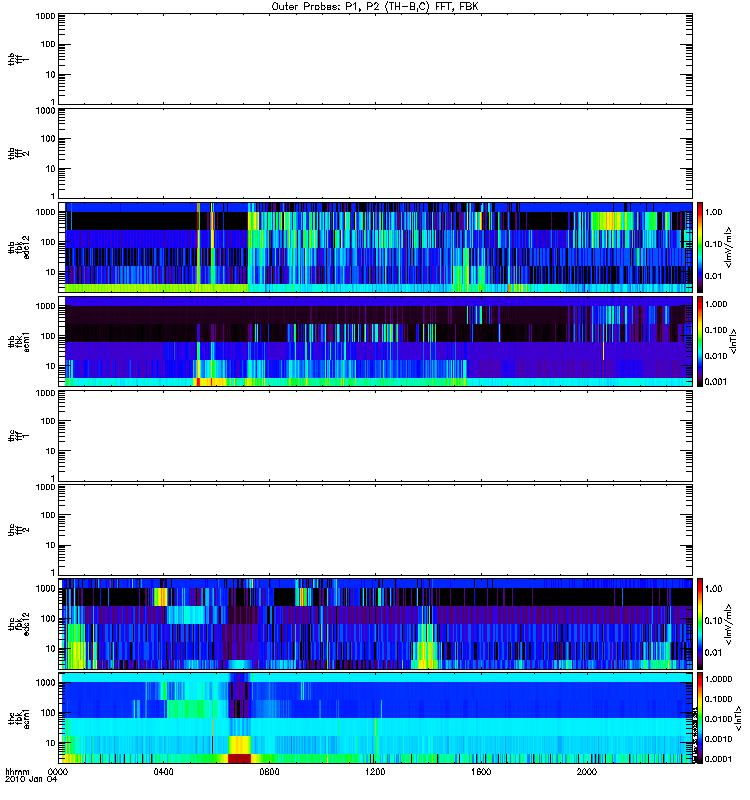Click the '1200' time axis label

pos(375,771)
